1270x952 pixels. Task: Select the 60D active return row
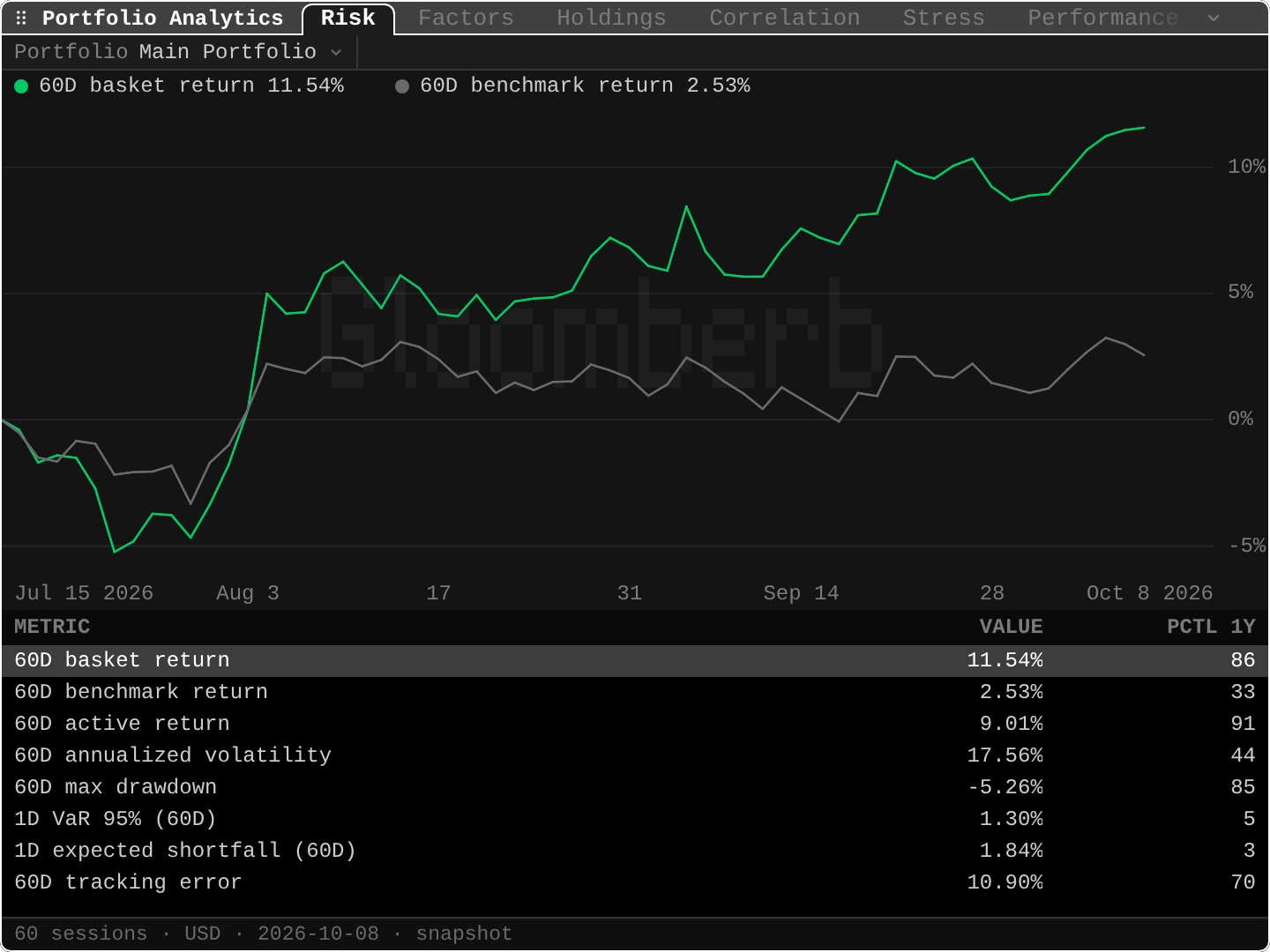(635, 724)
